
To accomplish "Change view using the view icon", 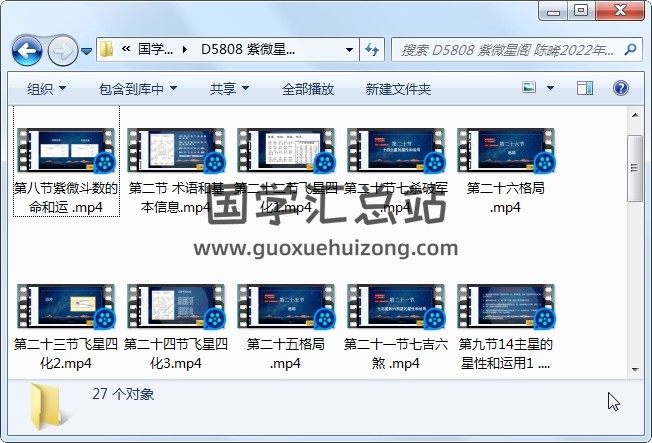I will pos(529,88).
